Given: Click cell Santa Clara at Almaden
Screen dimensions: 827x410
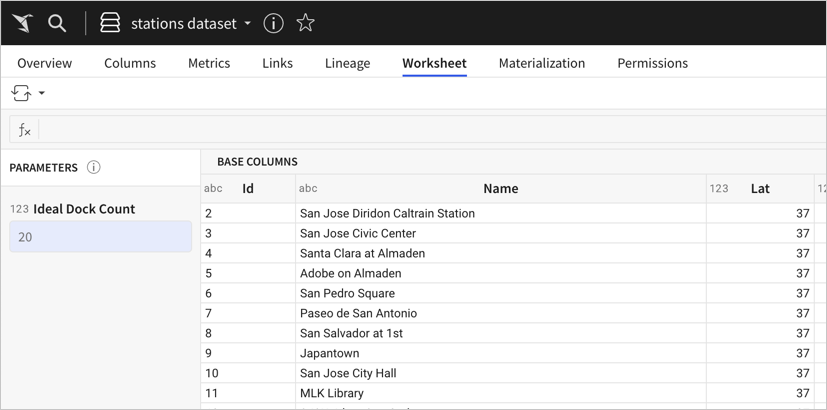Looking at the screenshot, I should [x=501, y=253].
